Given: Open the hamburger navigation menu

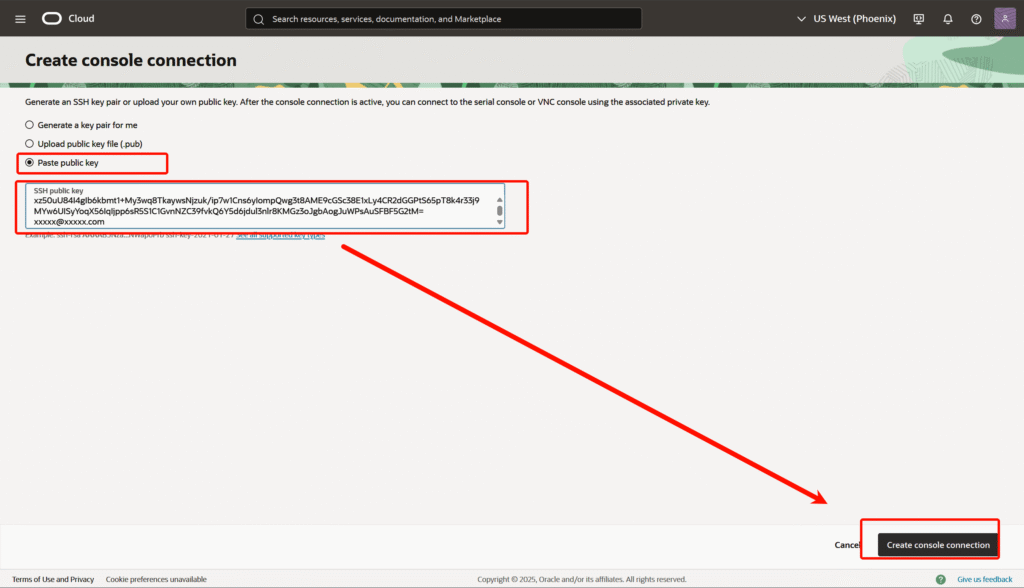Looking at the screenshot, I should [20, 19].
